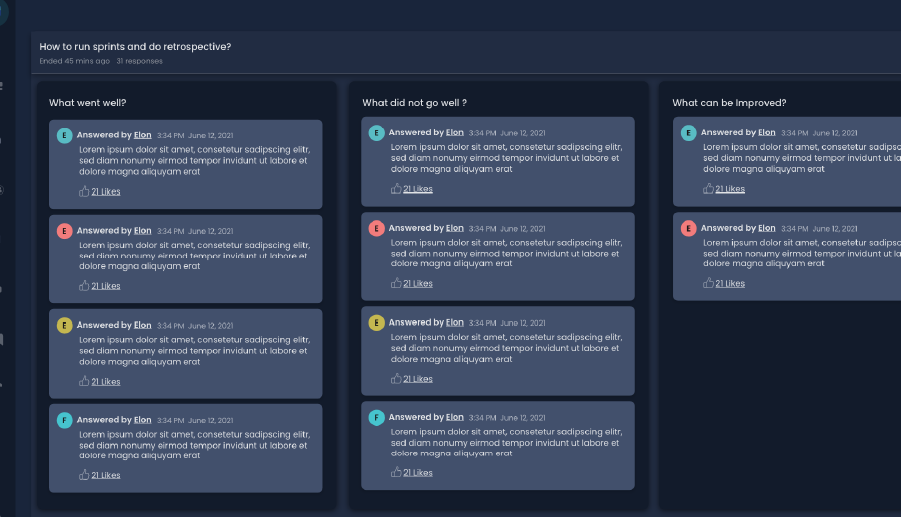The width and height of the screenshot is (901, 517).
Task: Click the 'How to run sprints and do retrospective?' title
Action: (135, 46)
